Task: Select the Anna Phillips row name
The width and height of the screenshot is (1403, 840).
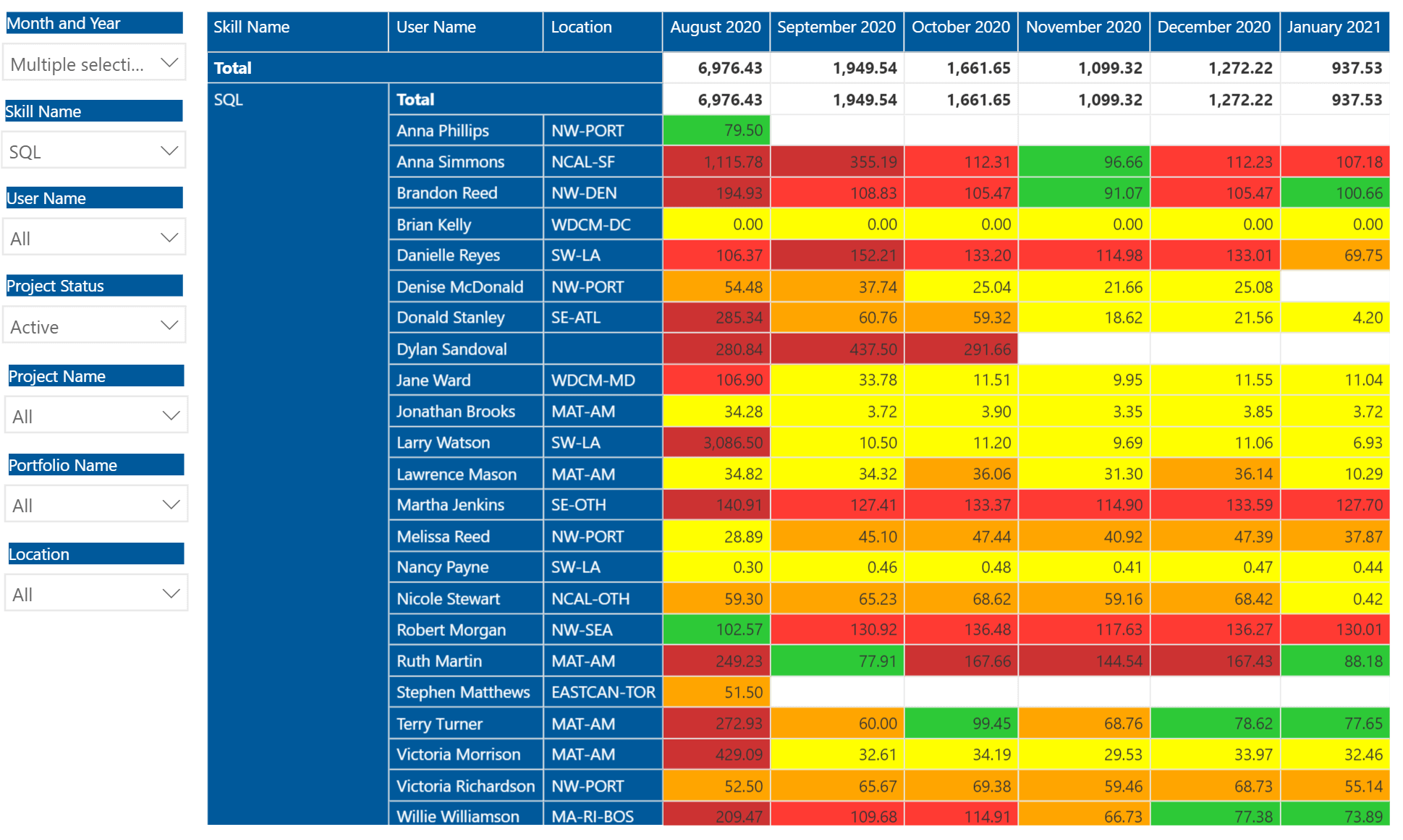Action: (442, 131)
